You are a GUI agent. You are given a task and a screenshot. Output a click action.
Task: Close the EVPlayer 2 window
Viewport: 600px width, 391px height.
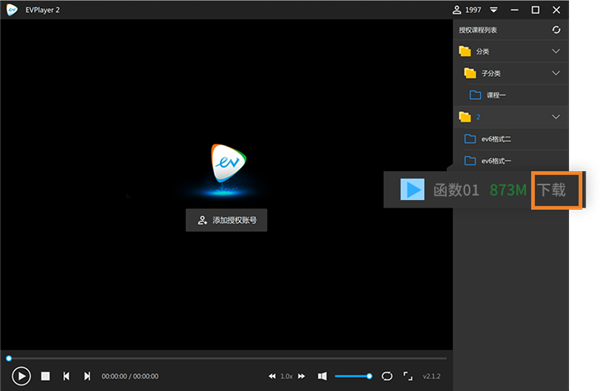pos(556,10)
